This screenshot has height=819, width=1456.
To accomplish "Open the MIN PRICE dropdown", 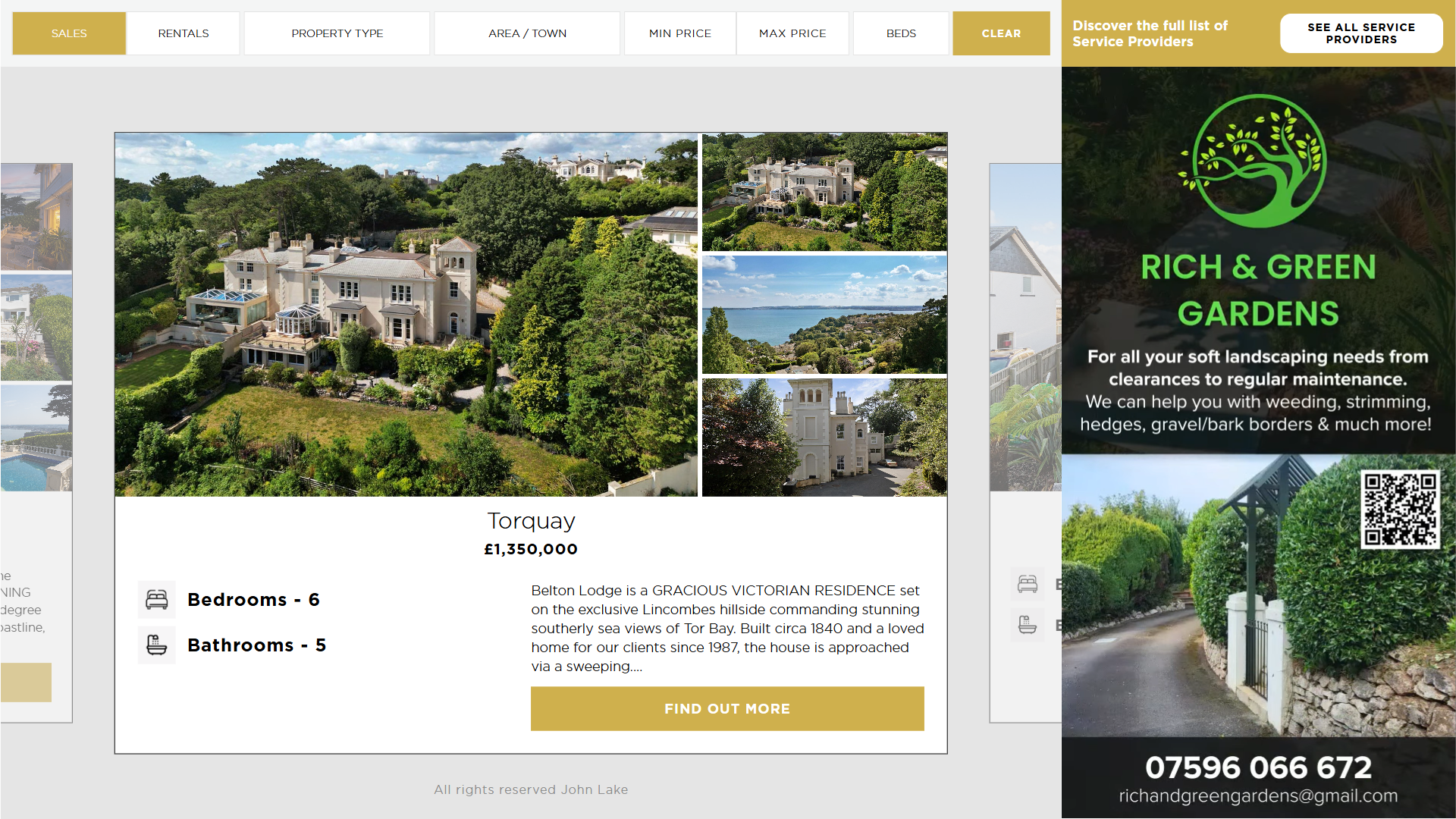I will tap(680, 33).
